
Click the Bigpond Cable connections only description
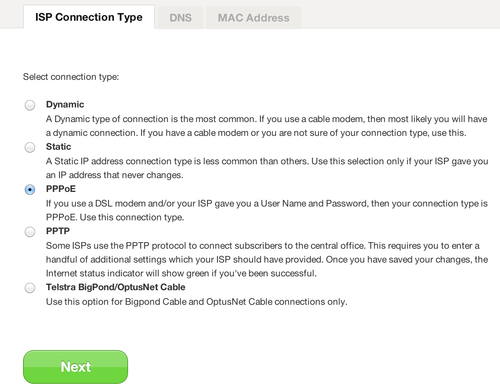click(x=197, y=302)
